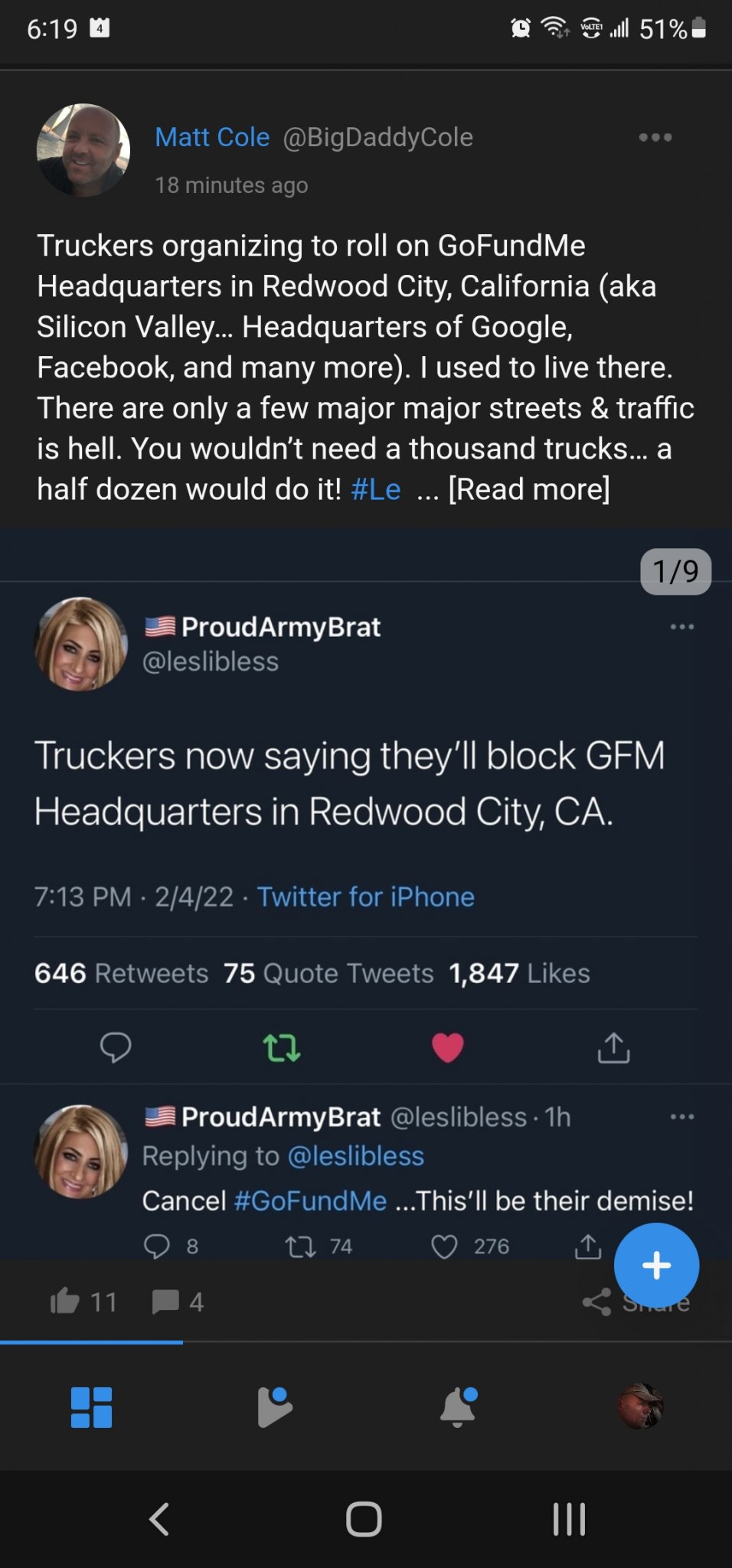Open Matt Cole's profile name link
The image size is (732, 1568).
212,137
